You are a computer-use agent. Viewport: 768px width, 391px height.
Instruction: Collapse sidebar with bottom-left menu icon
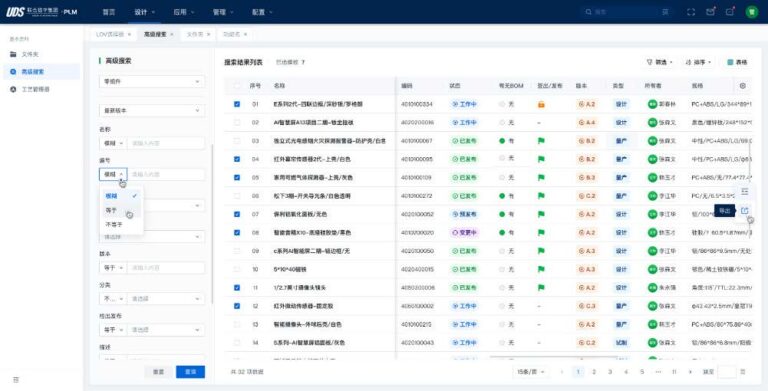point(16,380)
